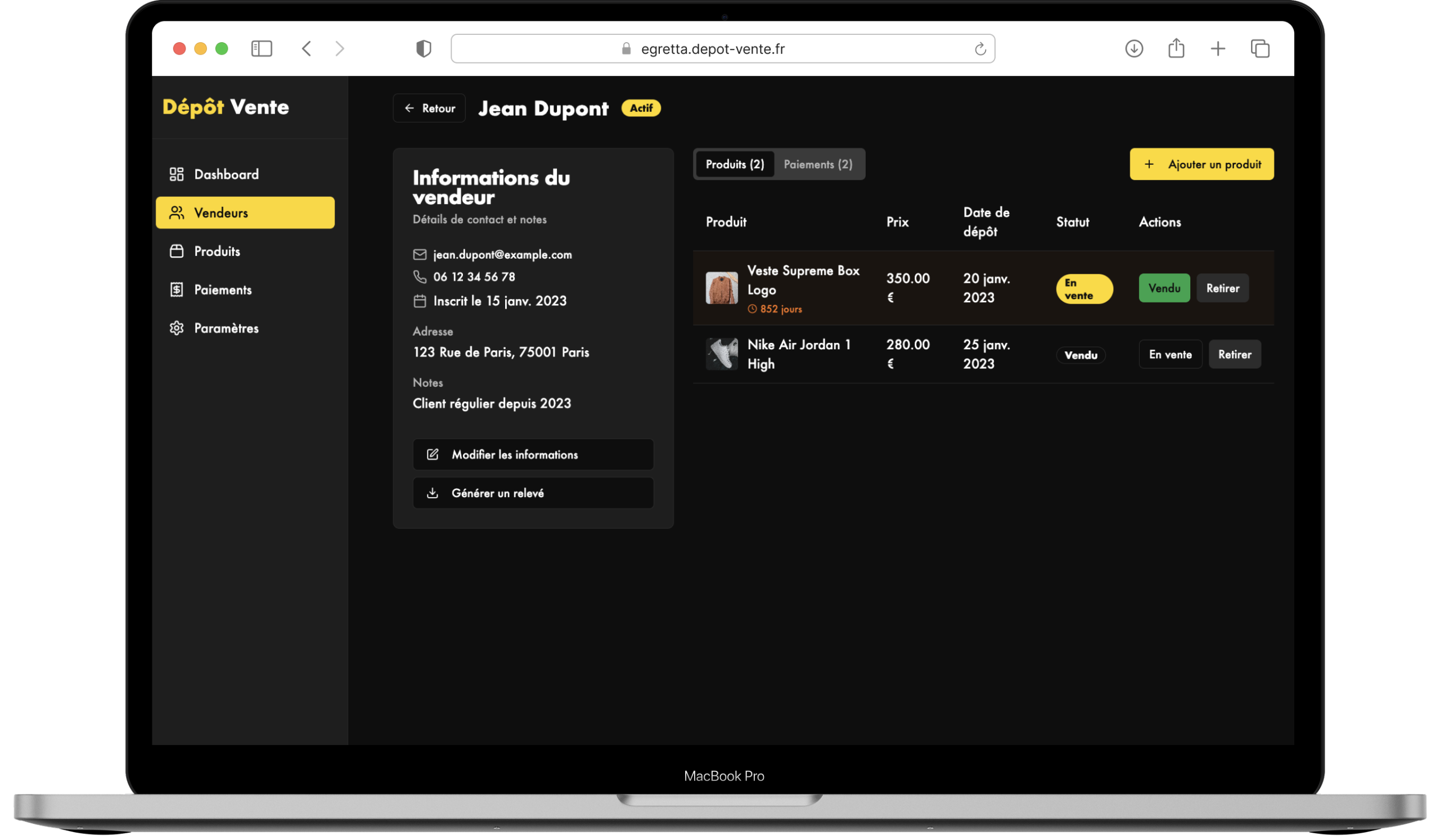Show tab overview icon
The width and height of the screenshot is (1440, 840).
click(x=1259, y=48)
